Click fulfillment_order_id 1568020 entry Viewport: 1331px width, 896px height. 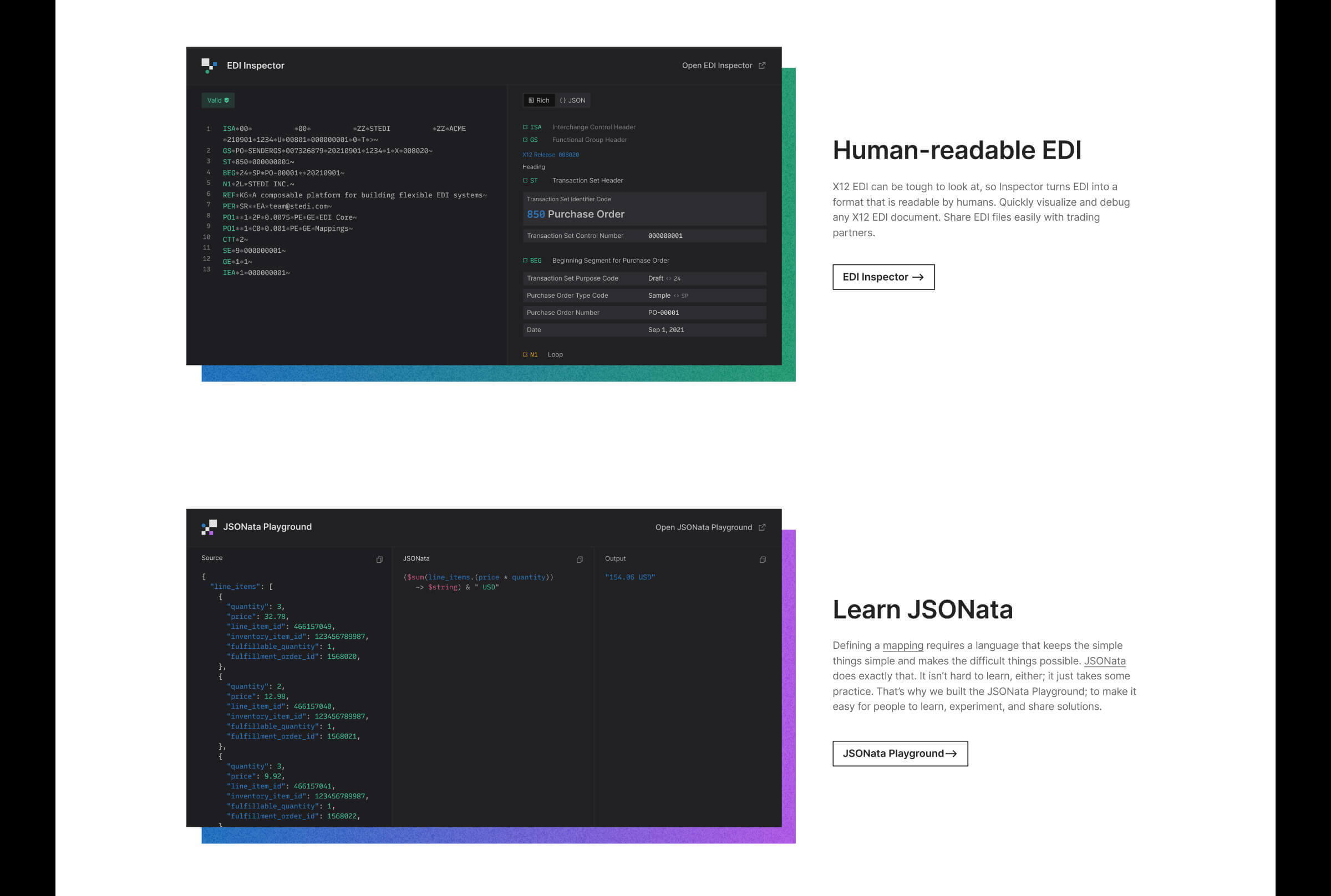[x=293, y=656]
